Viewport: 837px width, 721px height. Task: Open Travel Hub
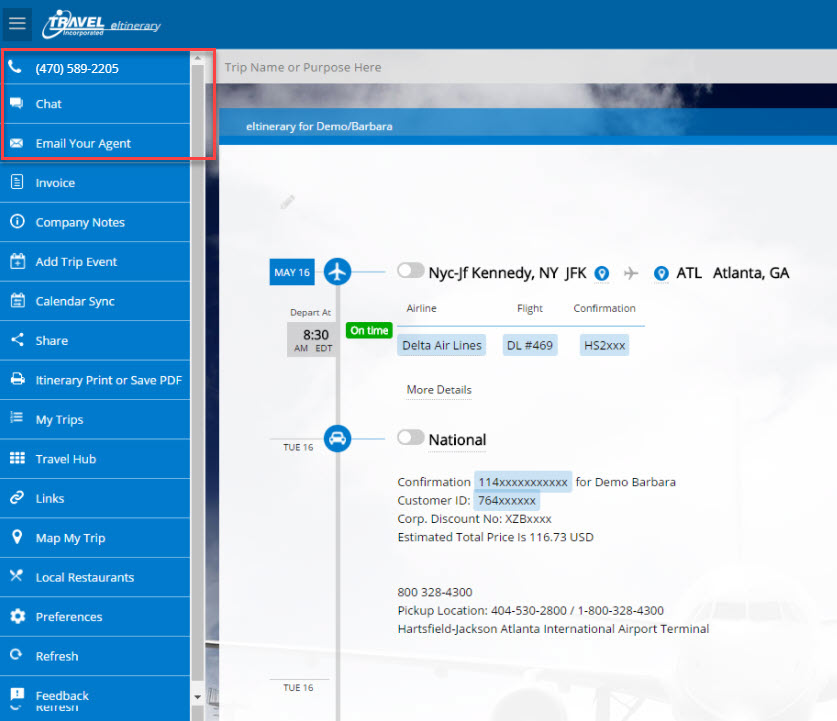(x=95, y=459)
